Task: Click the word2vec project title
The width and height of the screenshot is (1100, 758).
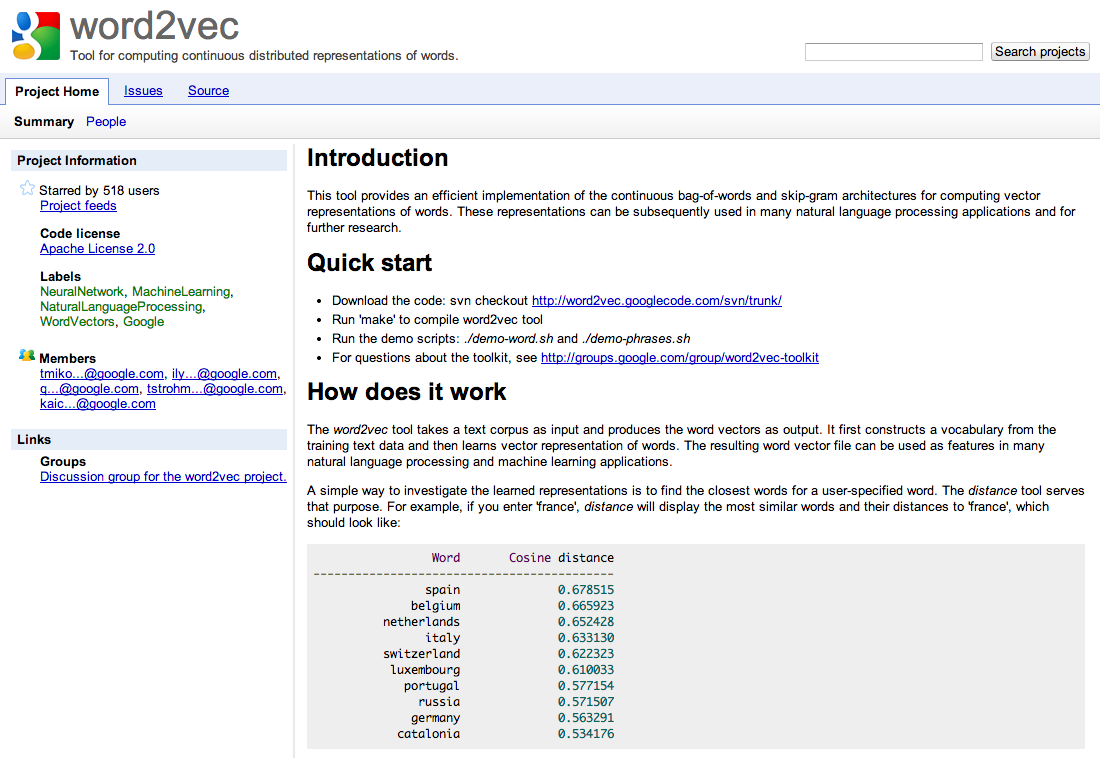Action: pyautogui.click(x=154, y=26)
